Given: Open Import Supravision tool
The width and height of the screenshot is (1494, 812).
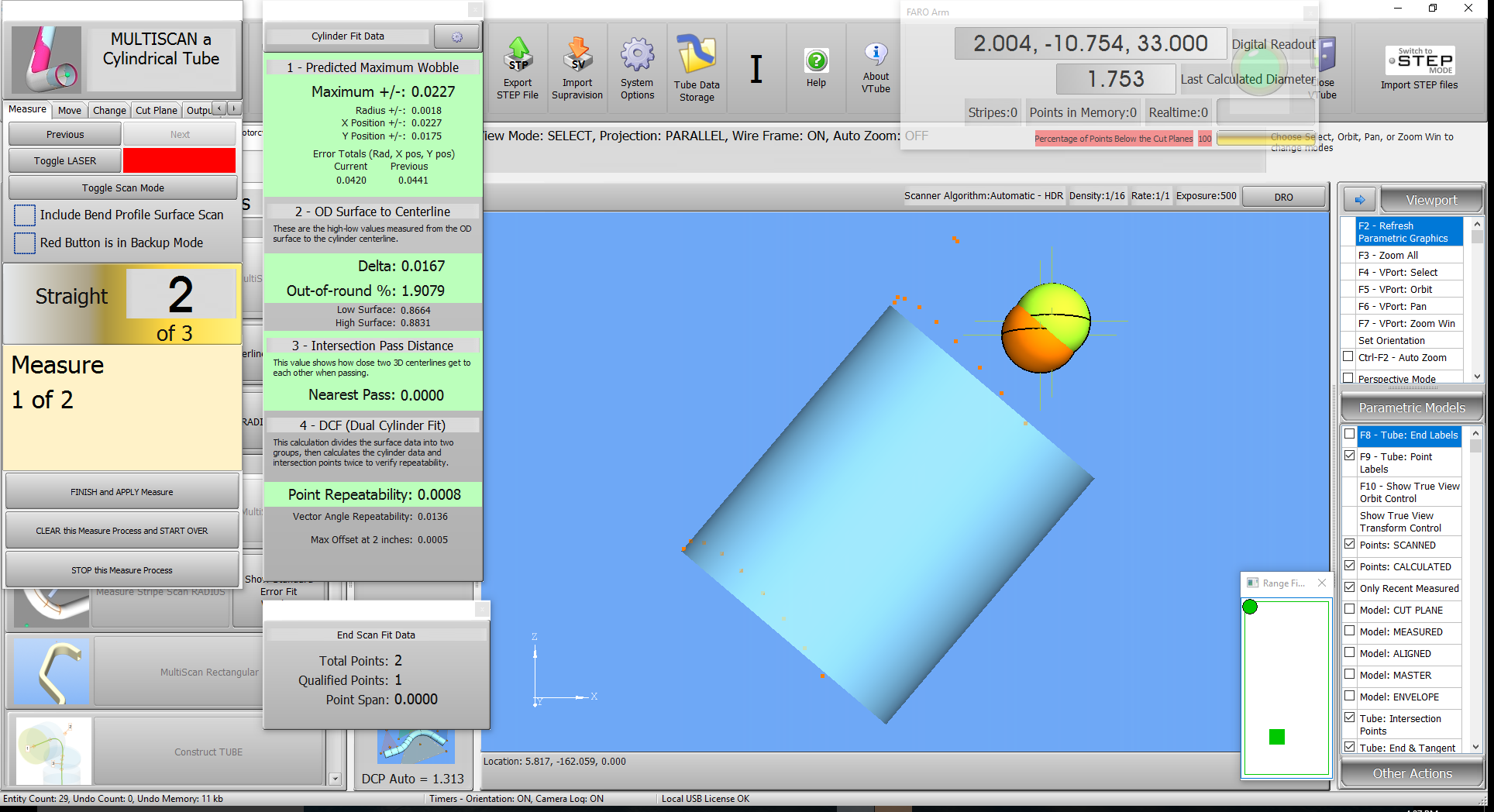Looking at the screenshot, I should (x=577, y=68).
